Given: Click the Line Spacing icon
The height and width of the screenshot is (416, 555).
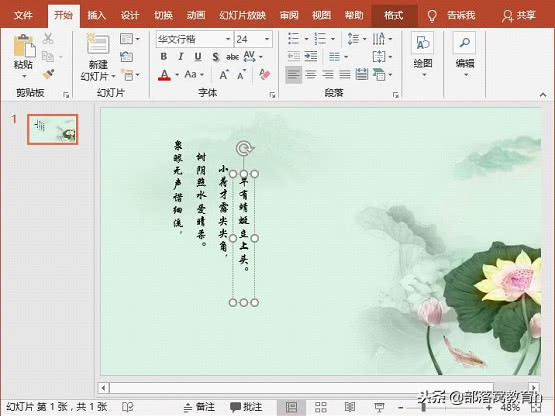Looking at the screenshot, I should click(353, 38).
